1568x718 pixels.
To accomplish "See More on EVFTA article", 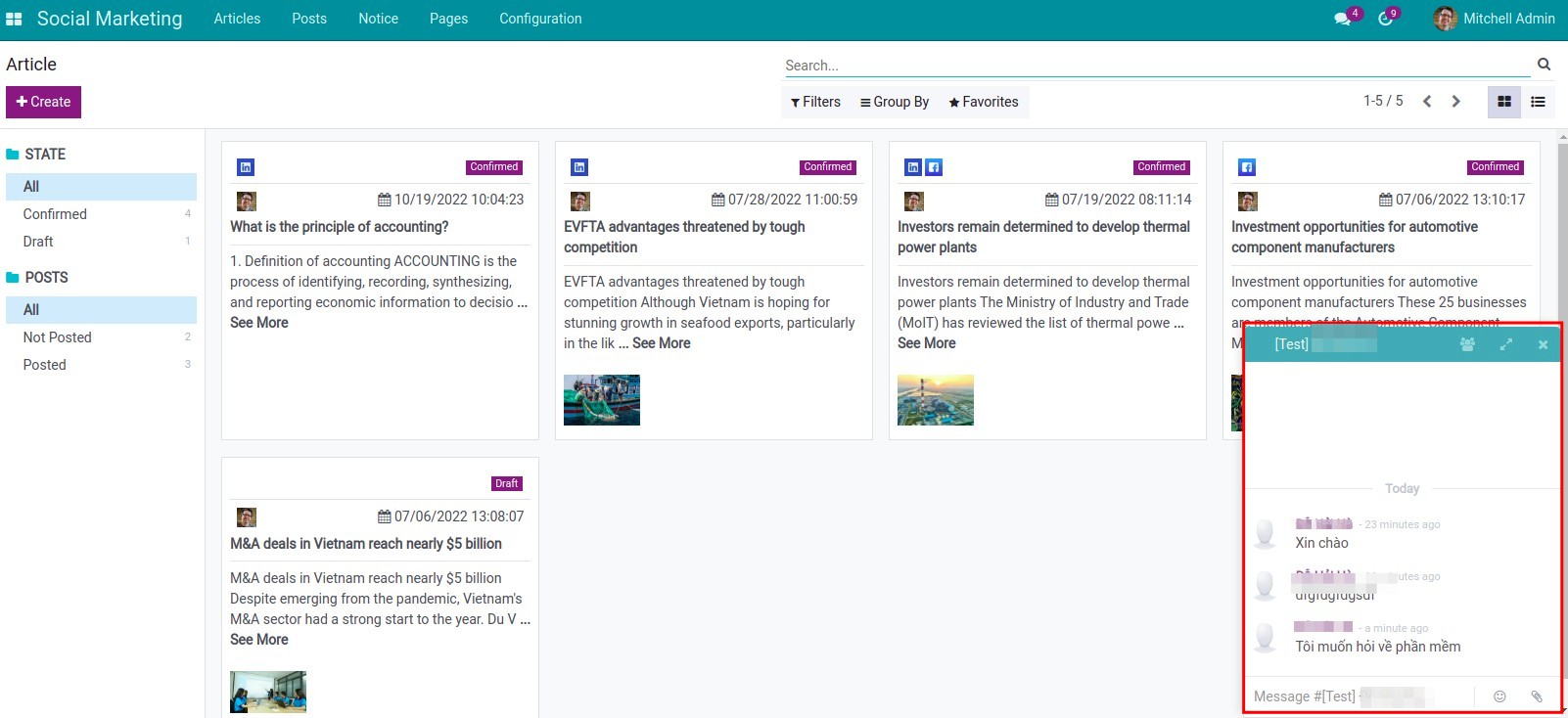I will click(x=662, y=343).
